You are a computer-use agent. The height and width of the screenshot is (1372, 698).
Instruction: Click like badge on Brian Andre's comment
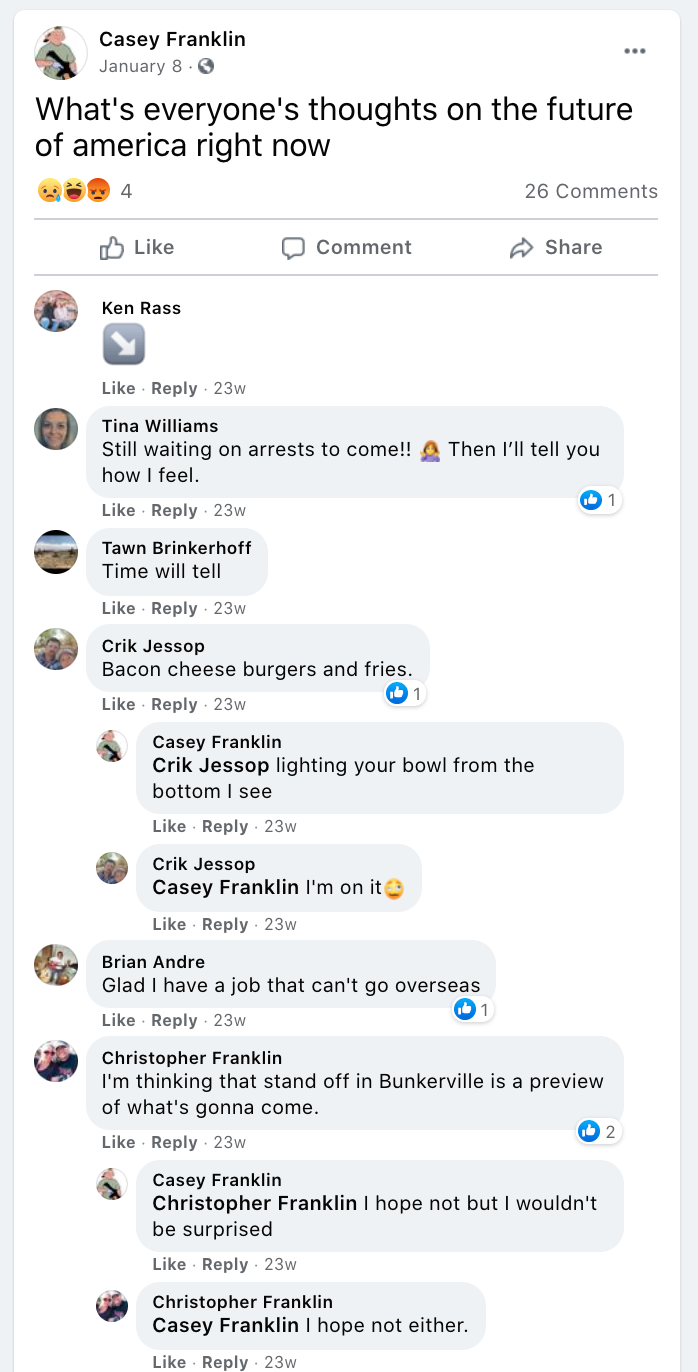point(472,1010)
